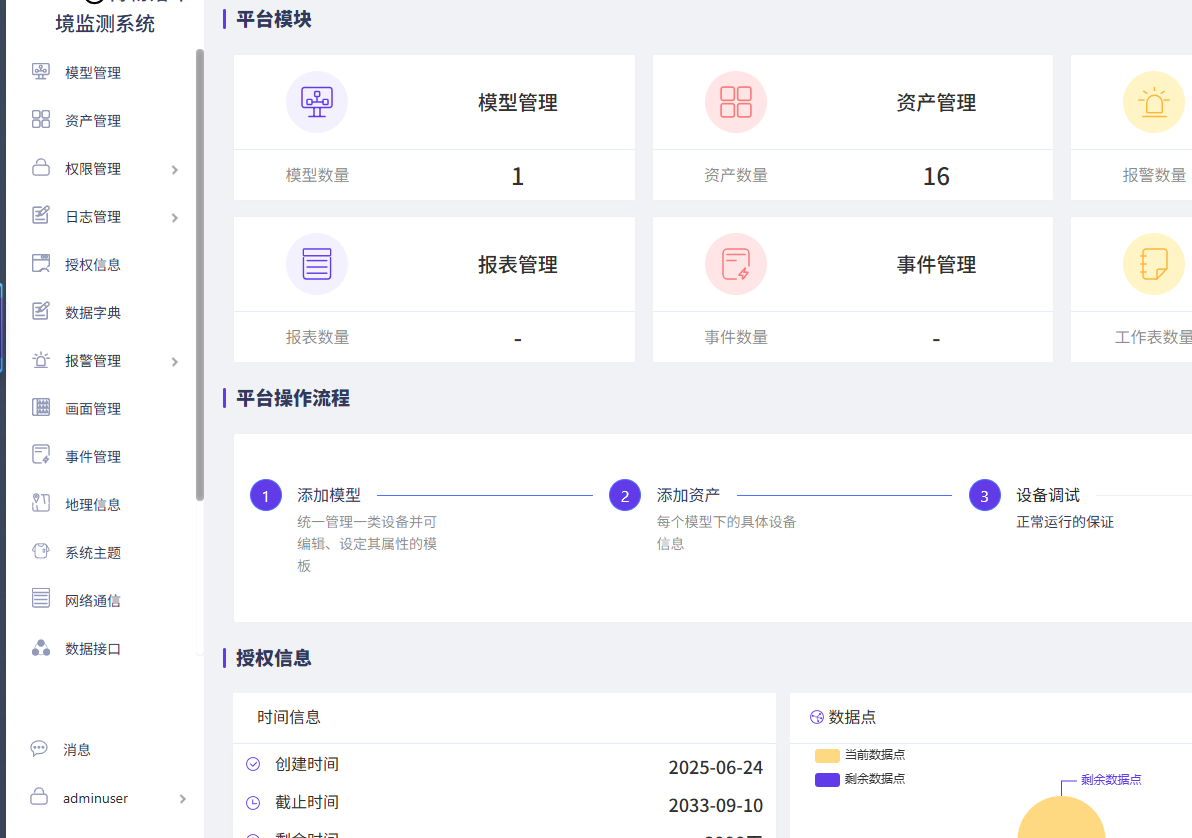Click the sidebar vertical scrollbar
Screen dimensions: 1192x838
[200, 275]
